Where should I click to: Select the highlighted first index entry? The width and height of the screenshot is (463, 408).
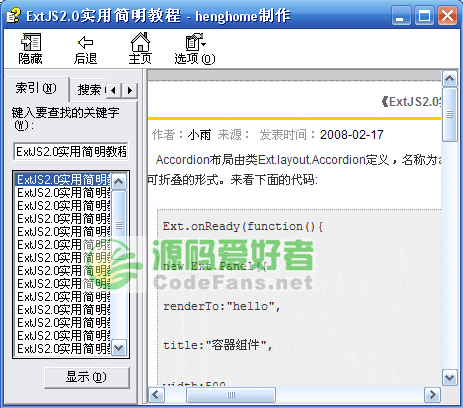click(63, 180)
